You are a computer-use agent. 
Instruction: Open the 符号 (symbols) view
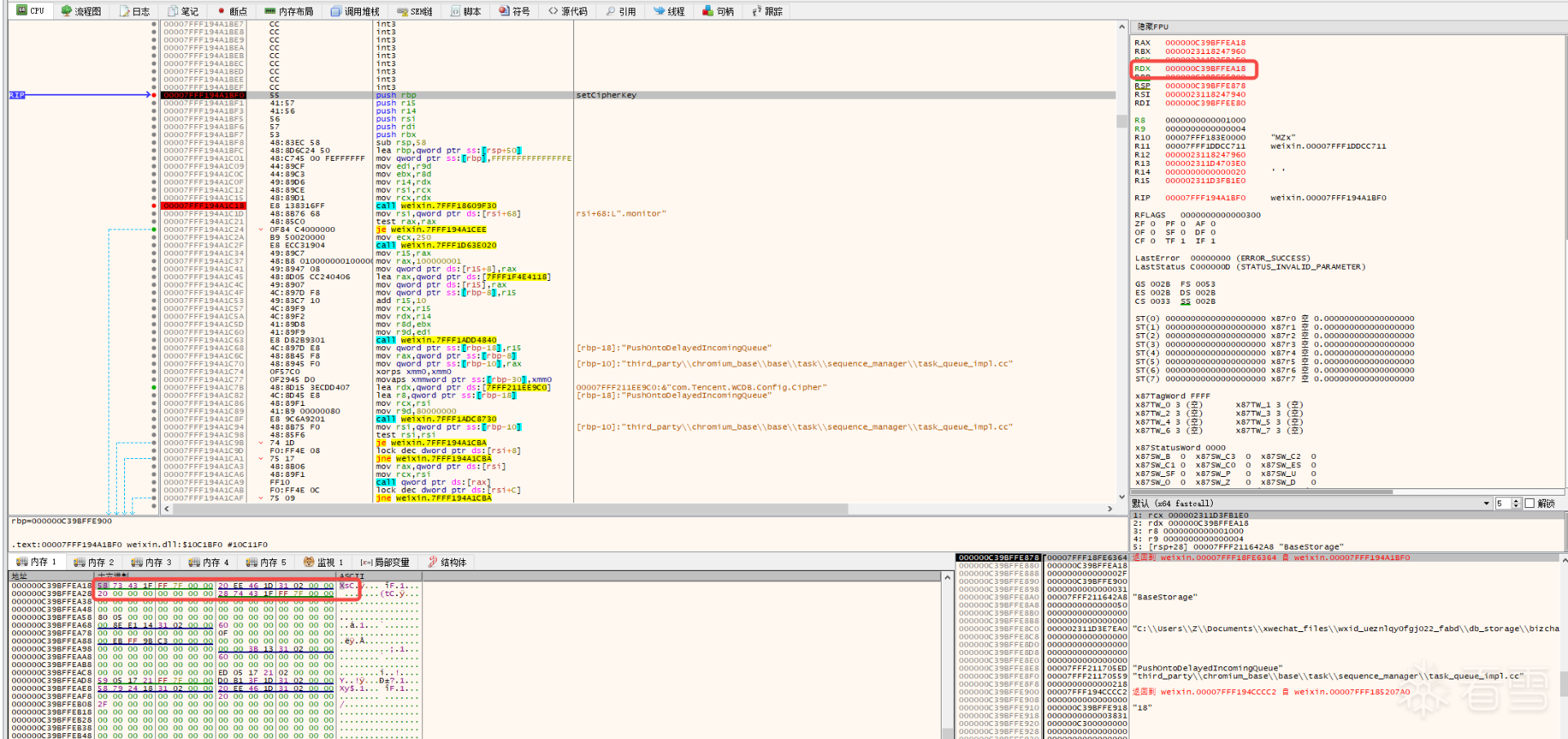[x=515, y=11]
